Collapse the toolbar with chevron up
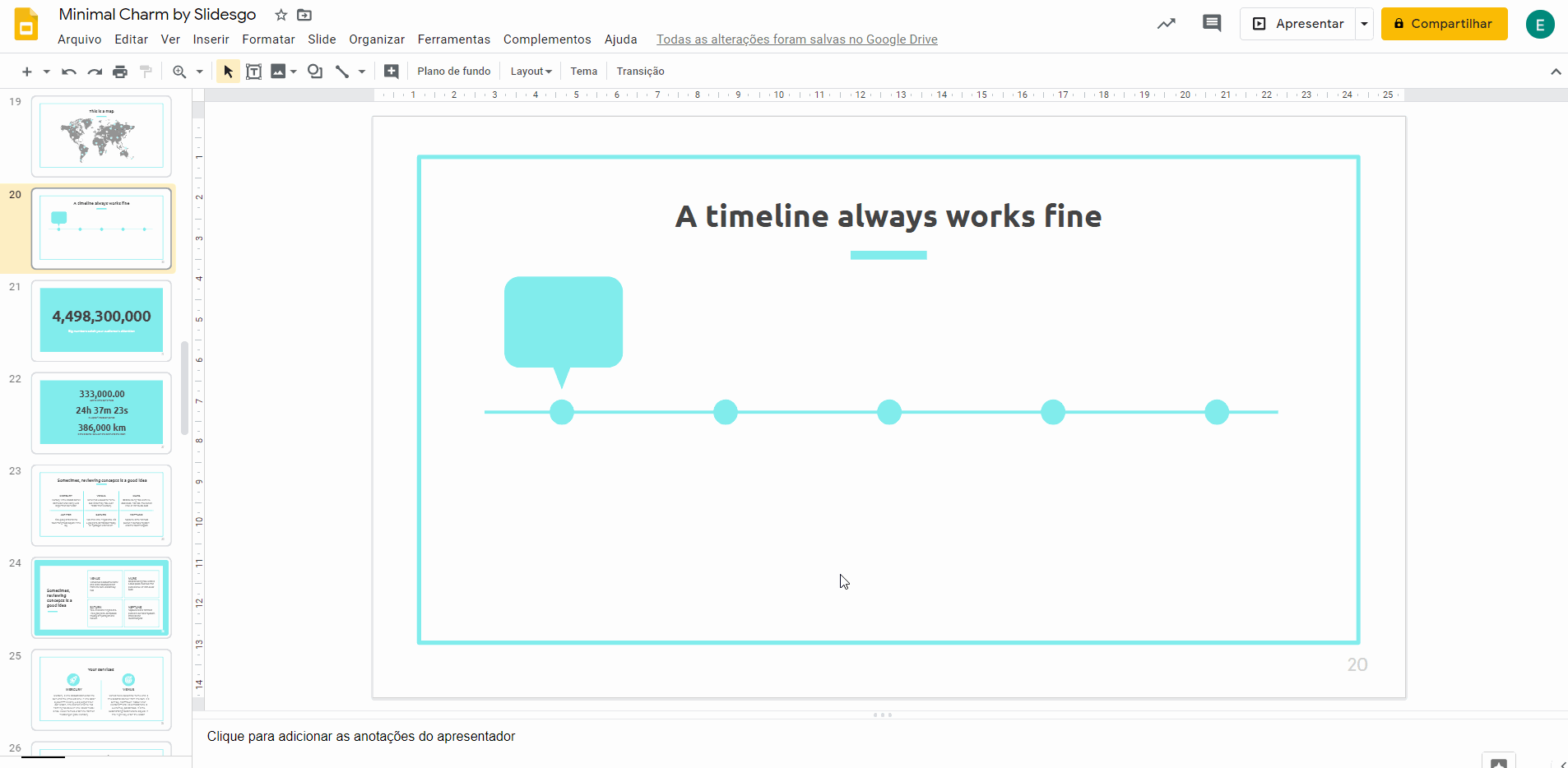Viewport: 1568px width, 768px height. [1556, 72]
